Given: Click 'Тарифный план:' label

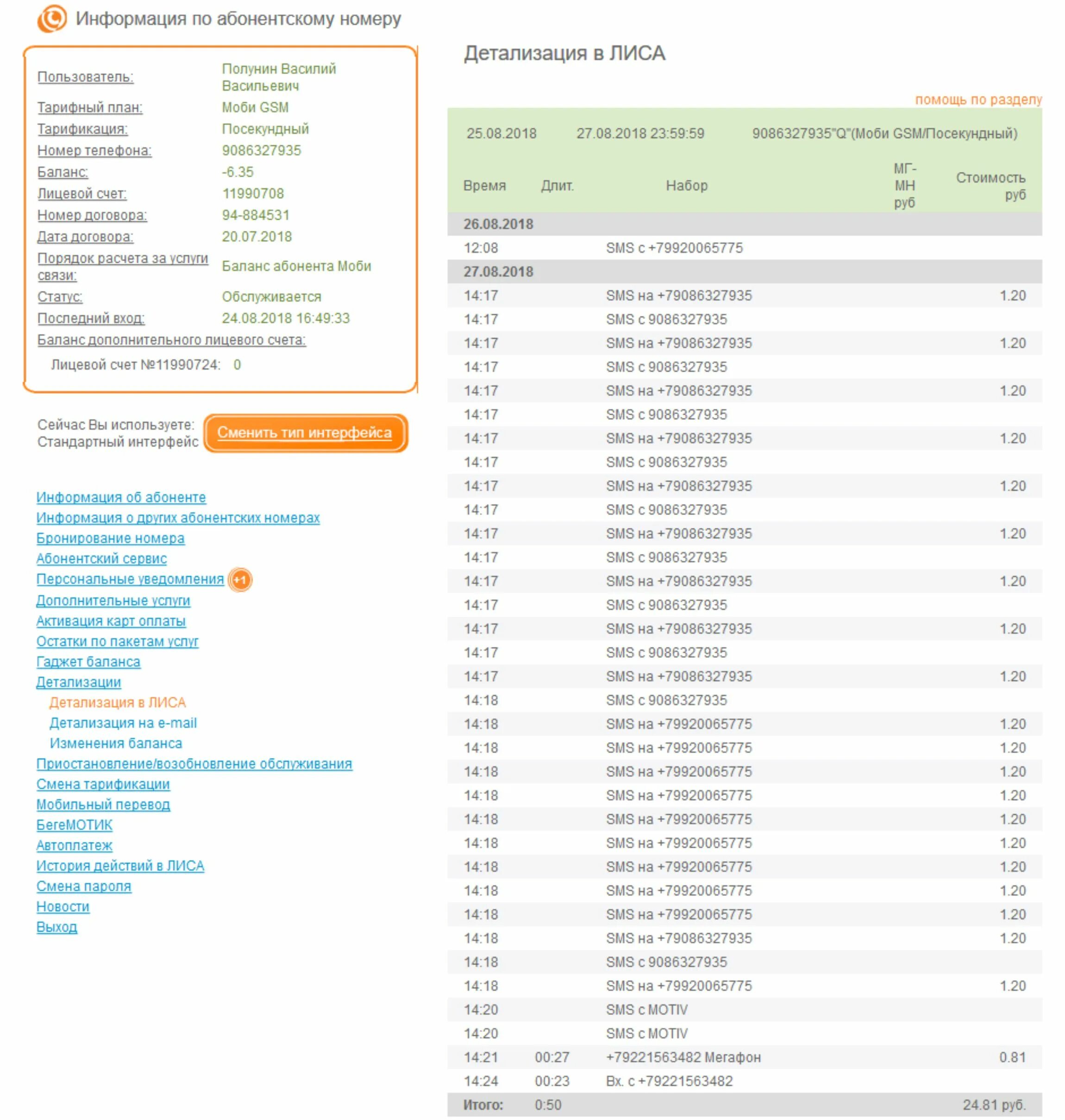Looking at the screenshot, I should pyautogui.click(x=90, y=108).
